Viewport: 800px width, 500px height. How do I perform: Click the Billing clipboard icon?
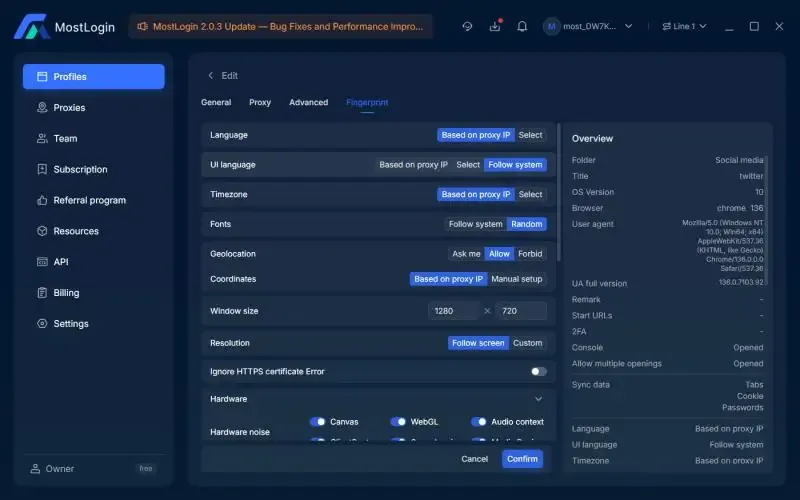pos(42,292)
